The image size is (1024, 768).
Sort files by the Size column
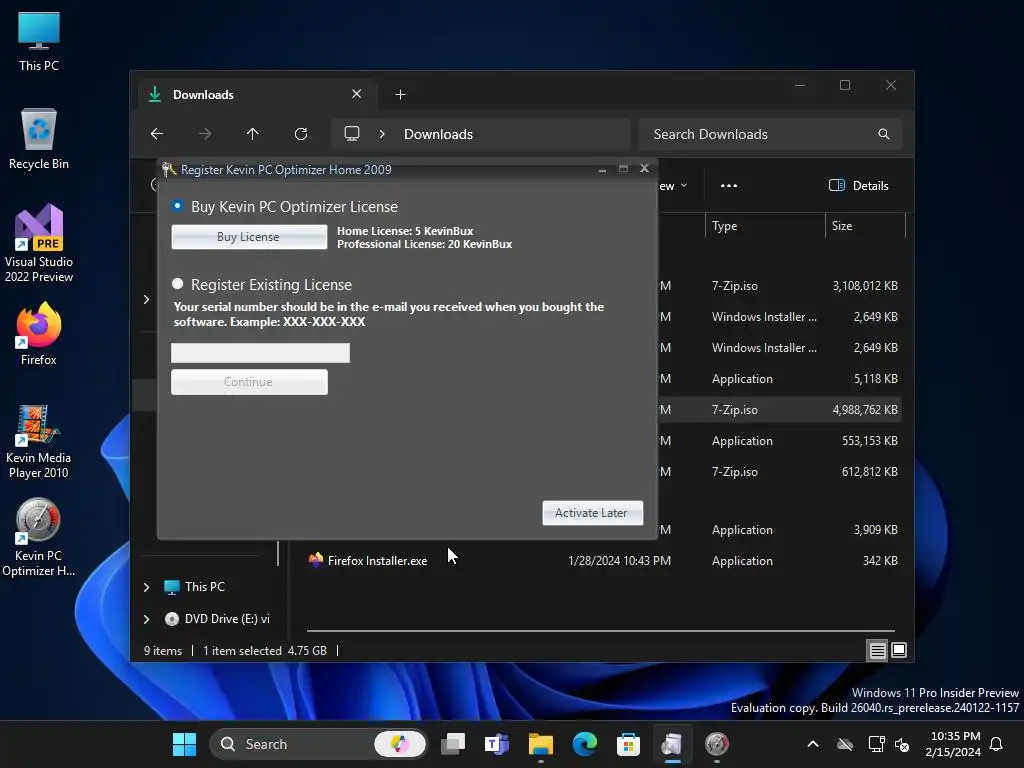pyautogui.click(x=842, y=226)
